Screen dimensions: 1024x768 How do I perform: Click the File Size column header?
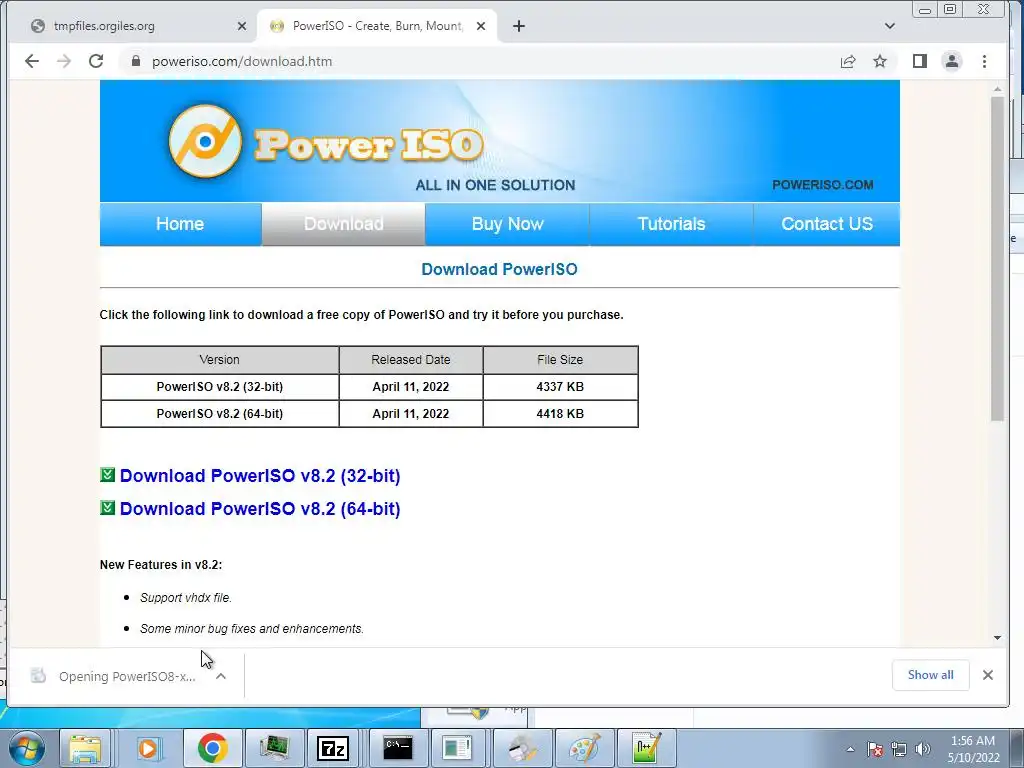coord(560,360)
